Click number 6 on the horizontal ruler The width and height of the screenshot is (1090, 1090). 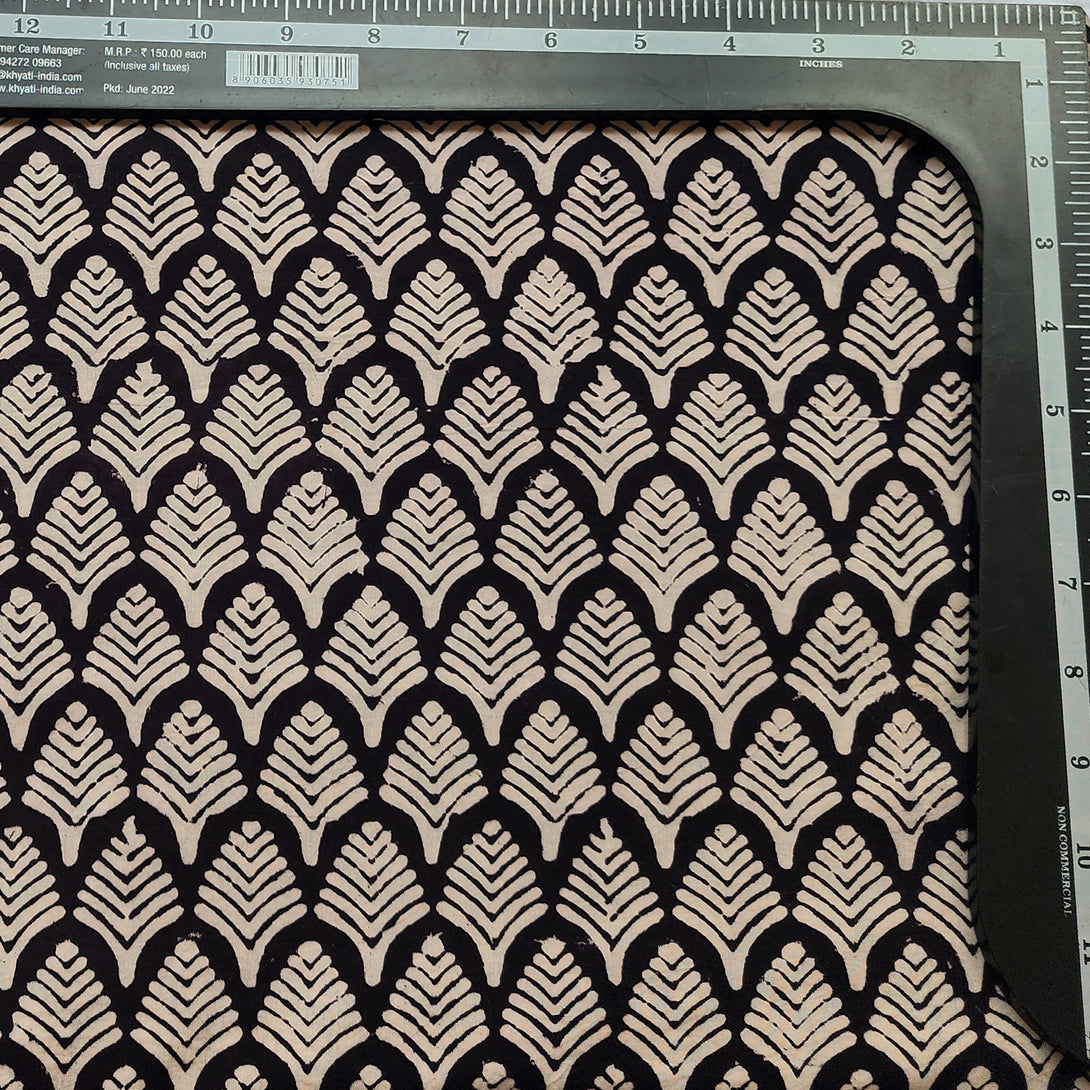(551, 39)
